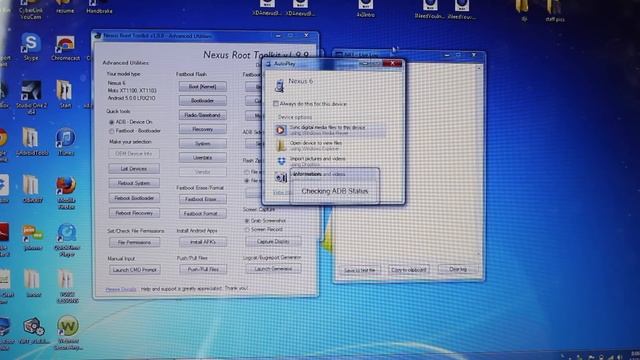Click the Windows Media Player sync icon in AutoPlay
The width and height of the screenshot is (640, 360).
[280, 130]
